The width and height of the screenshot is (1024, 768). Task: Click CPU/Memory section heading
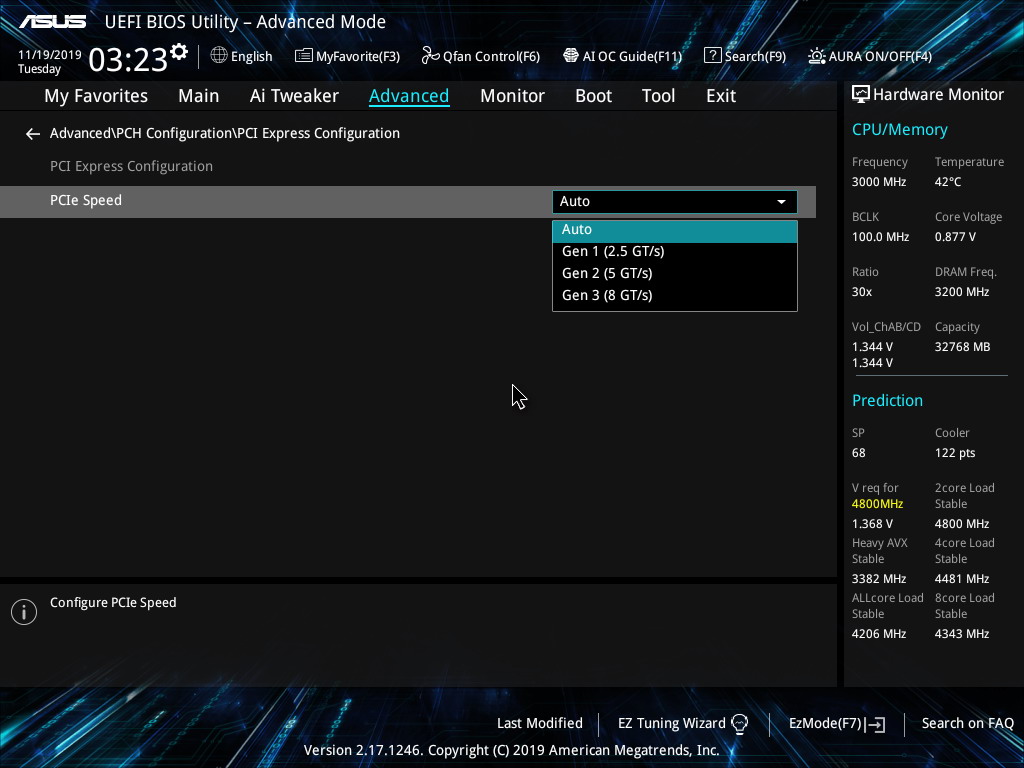point(899,130)
